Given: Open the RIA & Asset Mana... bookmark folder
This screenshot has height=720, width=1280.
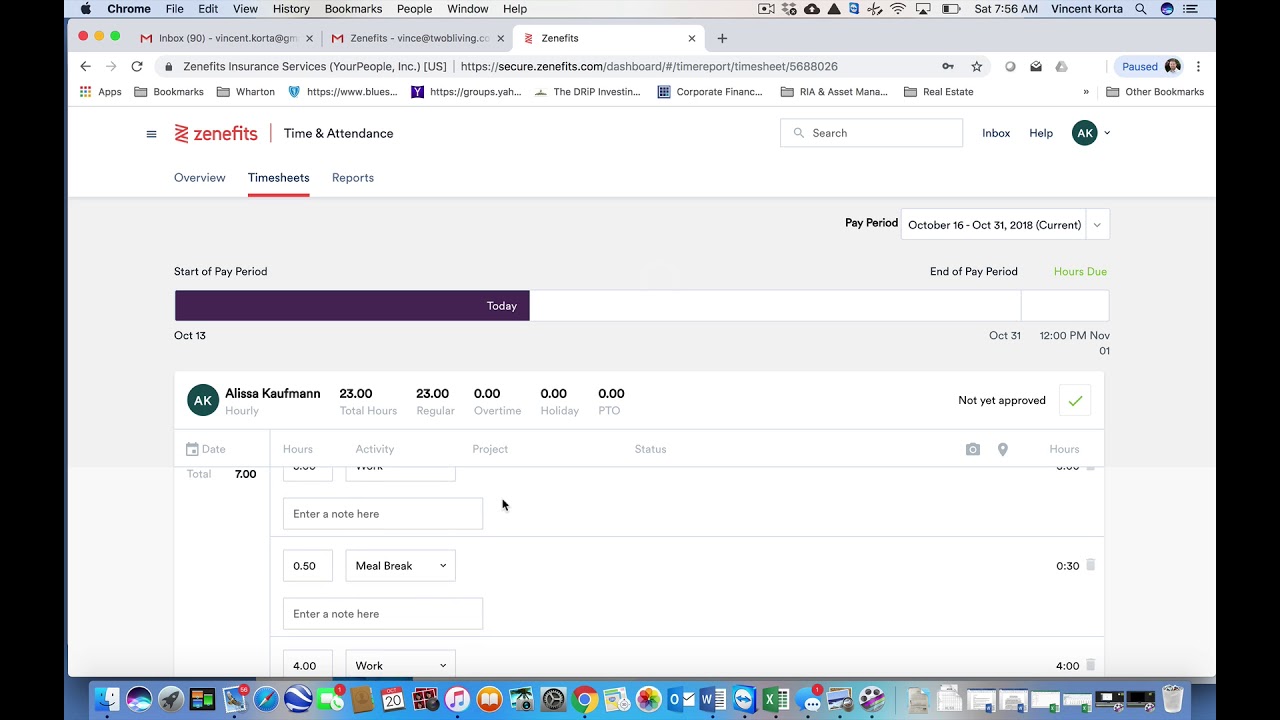Looking at the screenshot, I should [834, 92].
